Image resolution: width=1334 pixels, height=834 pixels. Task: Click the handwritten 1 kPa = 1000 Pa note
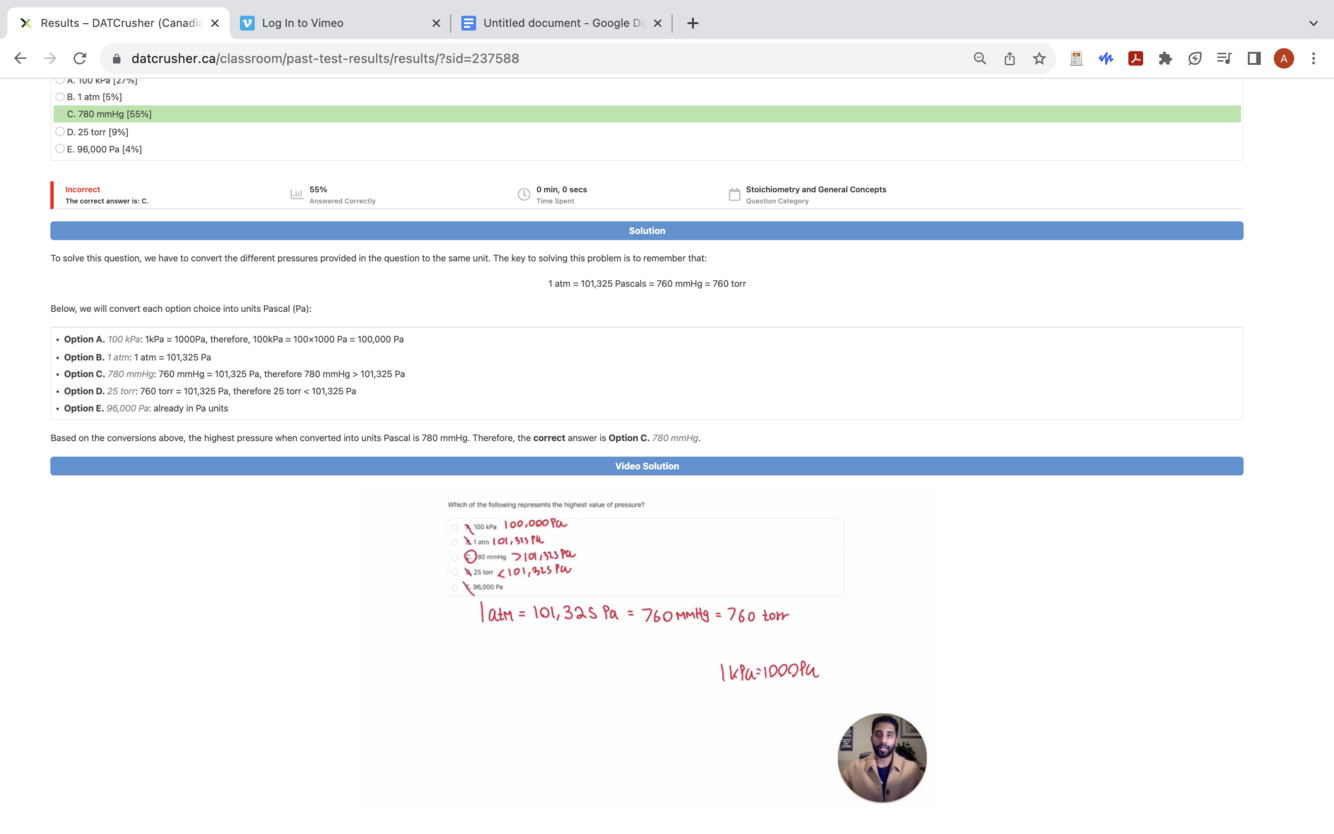point(769,672)
